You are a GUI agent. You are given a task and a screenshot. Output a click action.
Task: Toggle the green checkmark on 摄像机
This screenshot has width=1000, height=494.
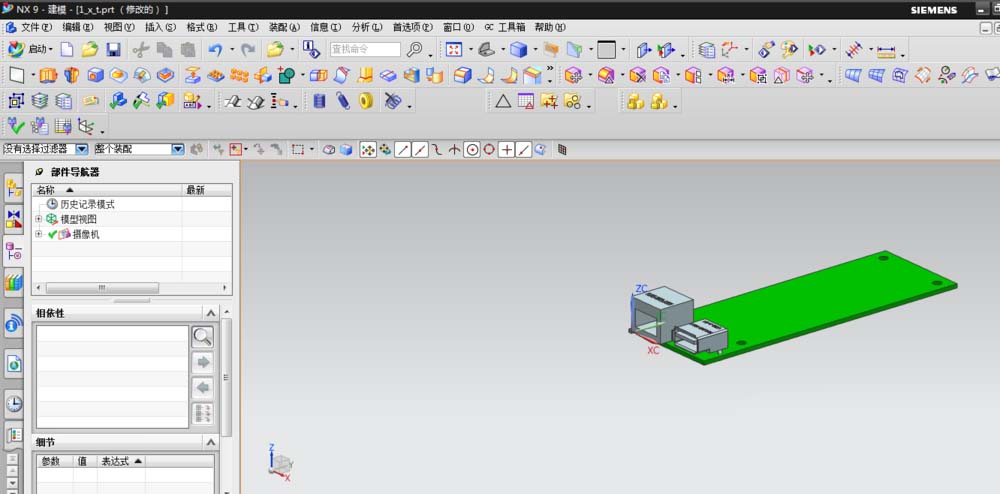tap(52, 234)
